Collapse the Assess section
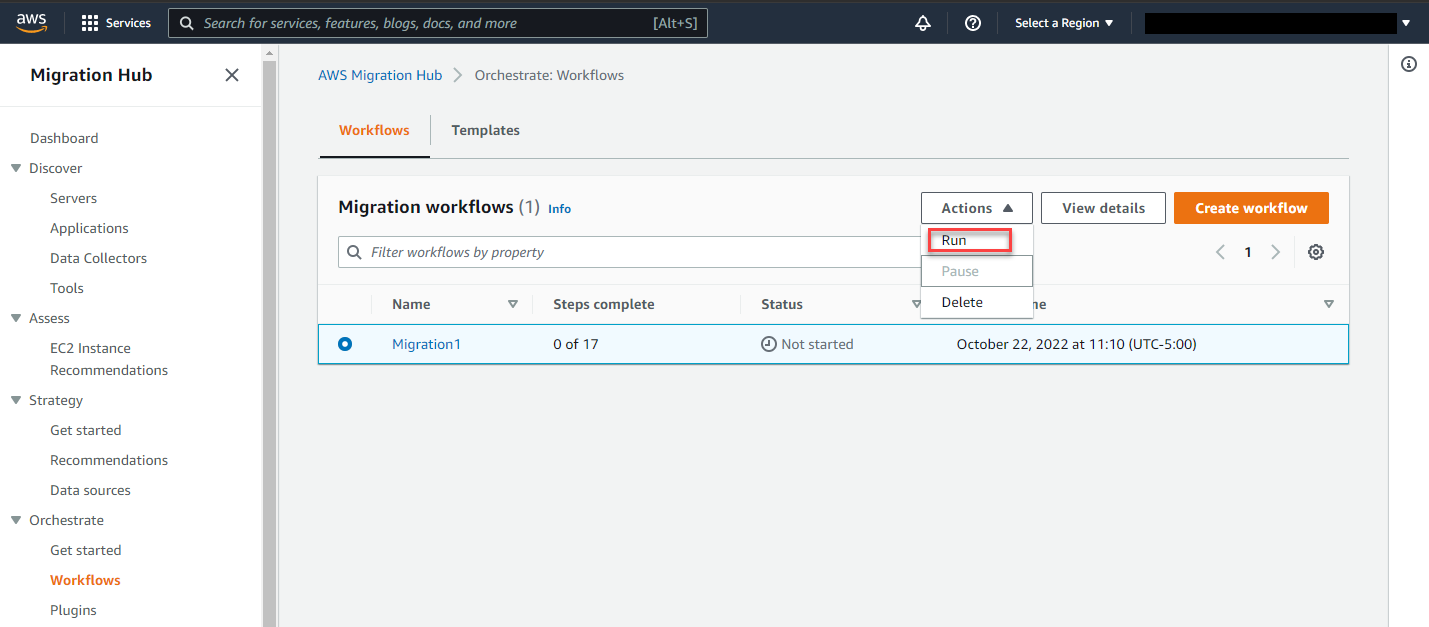The height and width of the screenshot is (627, 1429). [x=16, y=318]
